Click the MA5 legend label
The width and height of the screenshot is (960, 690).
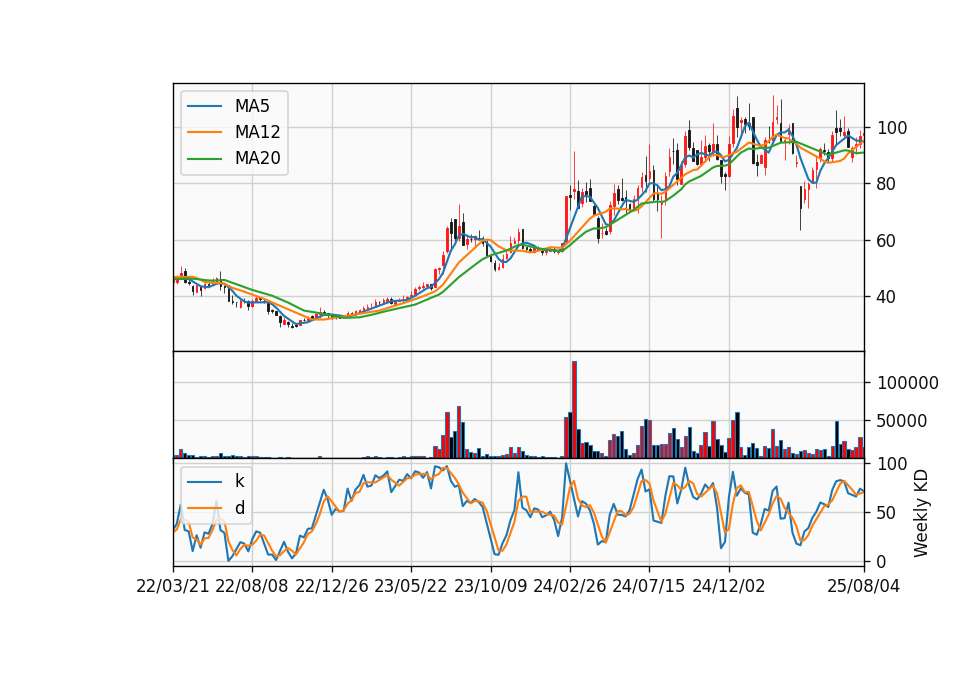coord(252,106)
